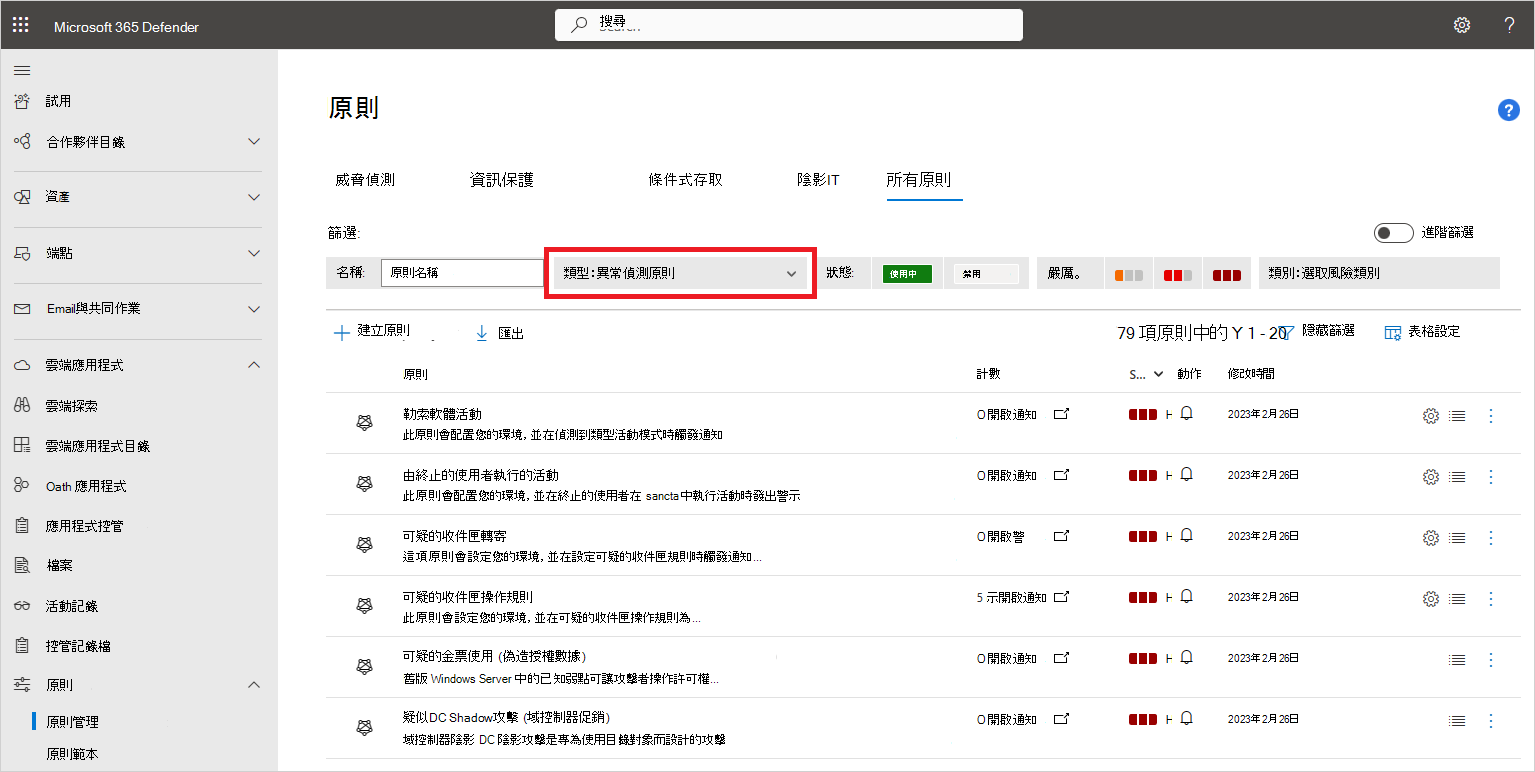Screen dimensions: 1535x772
Task: Open 檔案 in the sidebar
Action: (x=59, y=566)
